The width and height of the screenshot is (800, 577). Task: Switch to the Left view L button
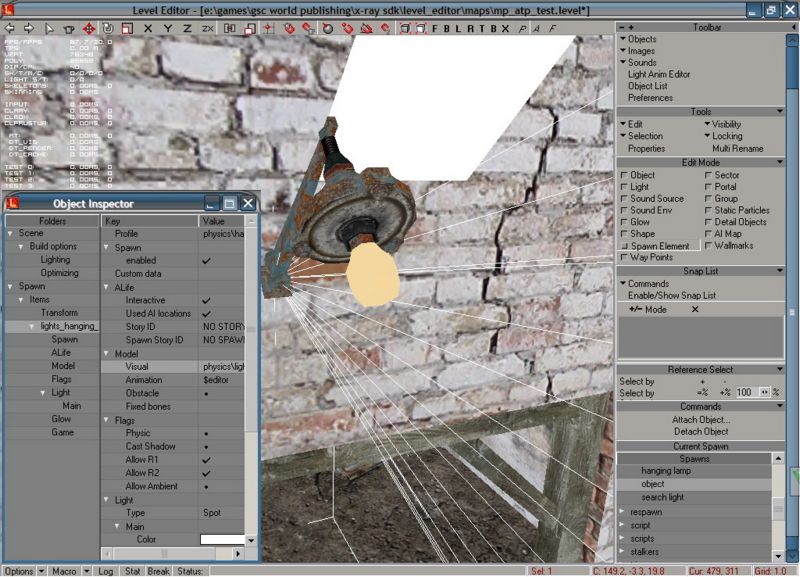[x=458, y=29]
